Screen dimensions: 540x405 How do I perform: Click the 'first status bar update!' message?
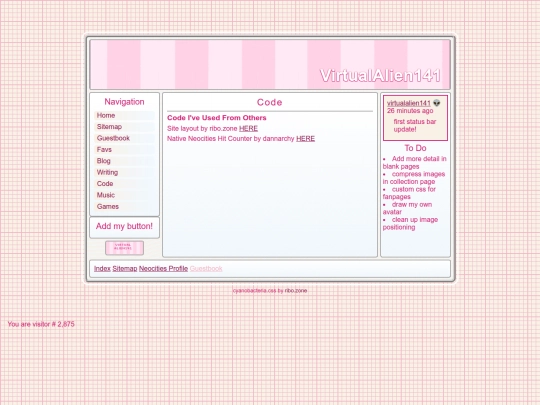point(415,125)
